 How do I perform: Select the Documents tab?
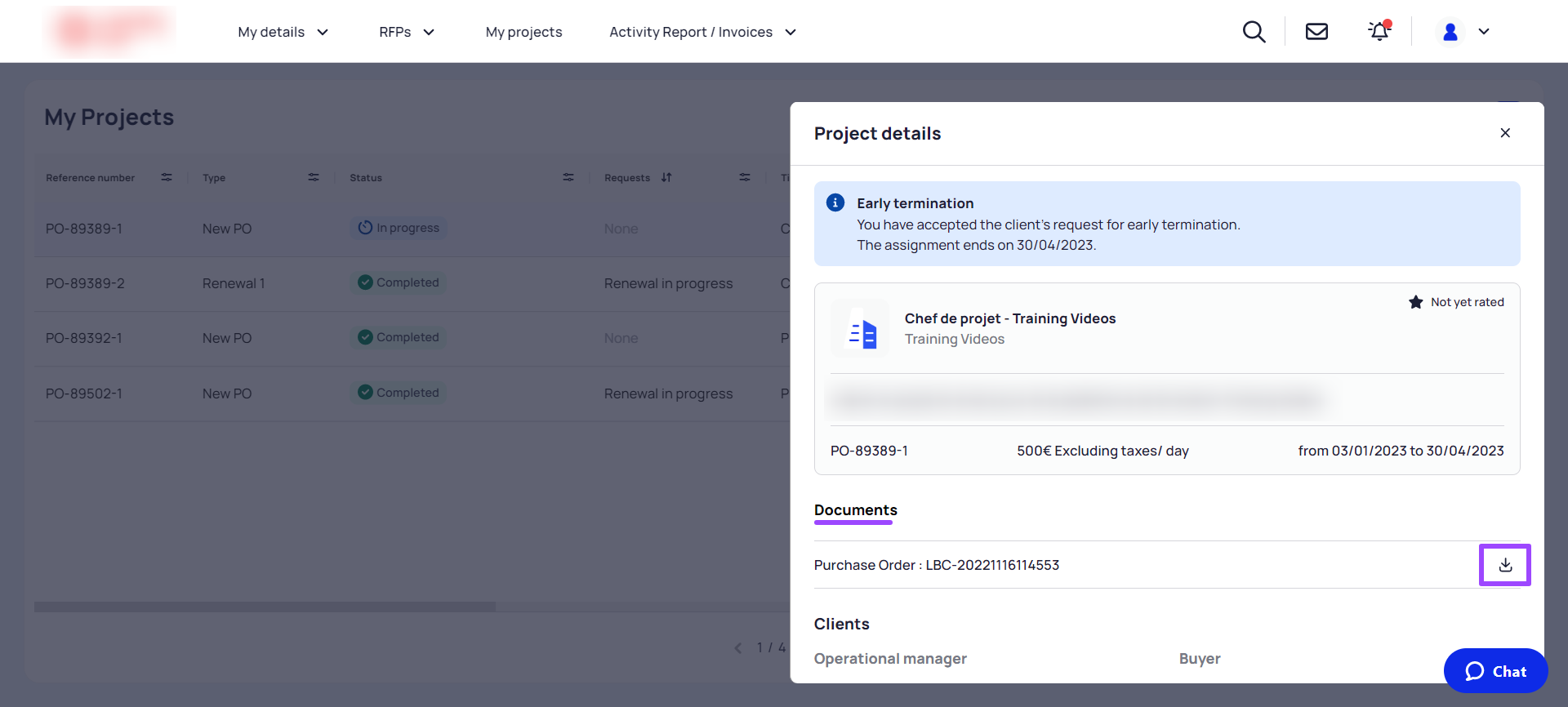click(x=855, y=510)
